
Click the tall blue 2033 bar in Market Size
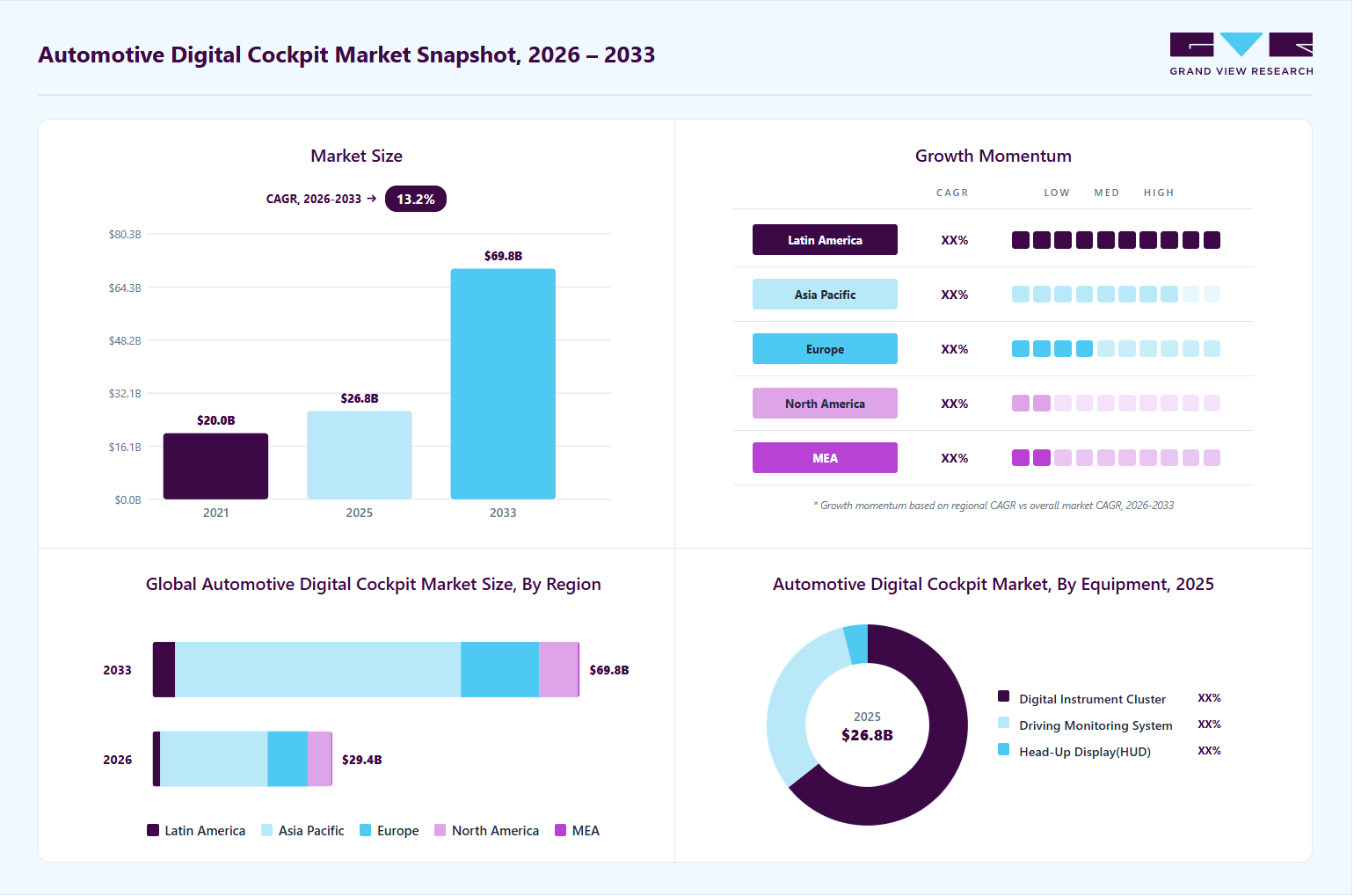point(503,384)
